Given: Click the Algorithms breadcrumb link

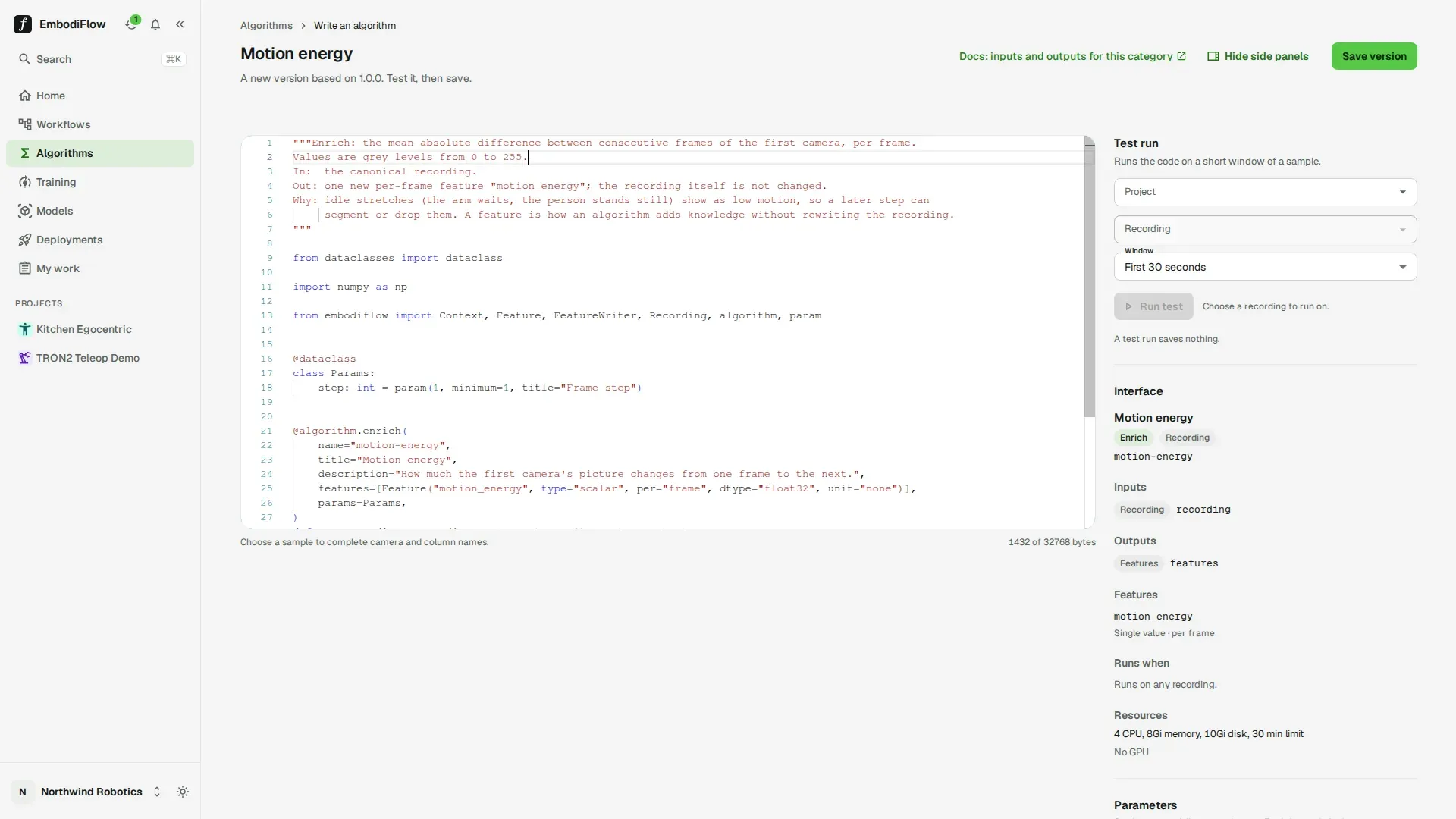Looking at the screenshot, I should point(266,25).
